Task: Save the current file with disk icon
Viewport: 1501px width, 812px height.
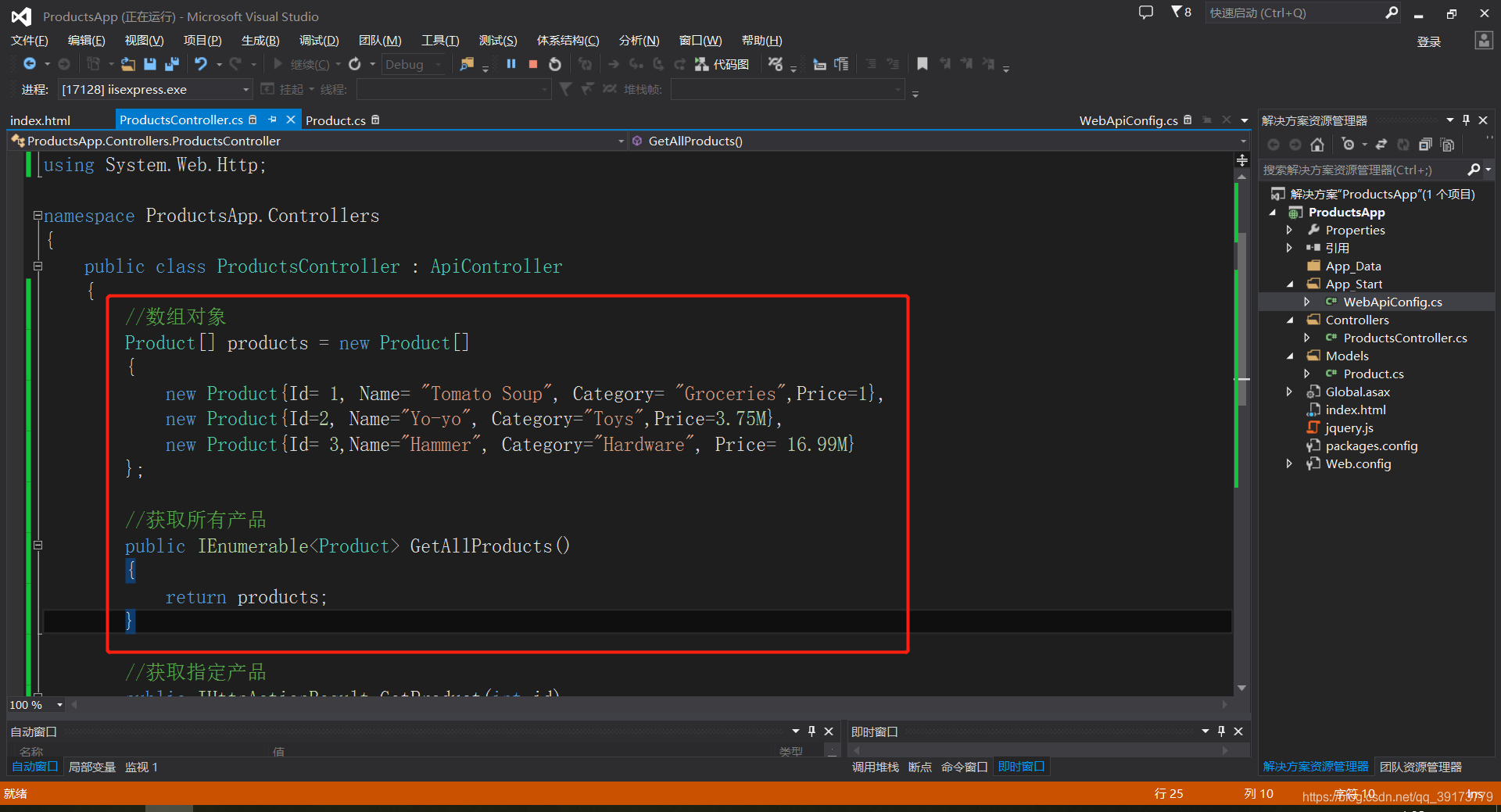Action: click(x=150, y=64)
